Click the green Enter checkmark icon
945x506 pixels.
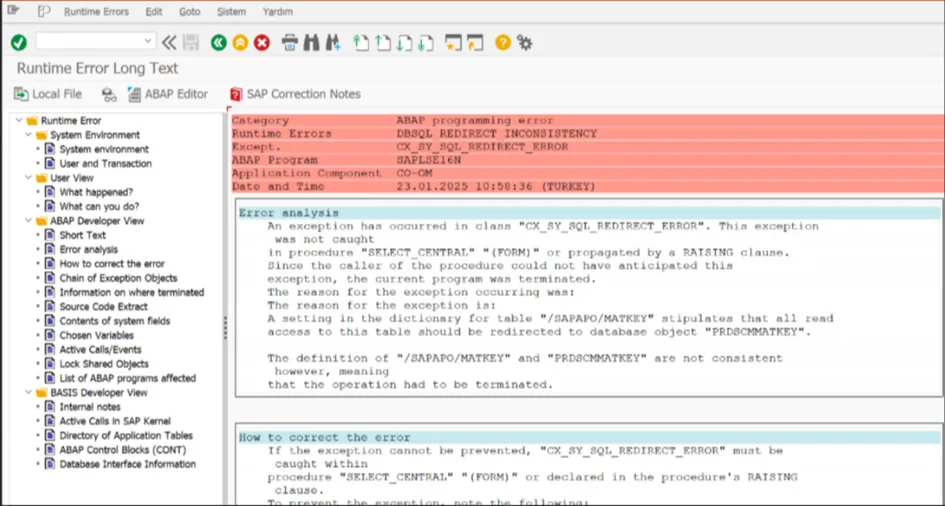(x=19, y=42)
